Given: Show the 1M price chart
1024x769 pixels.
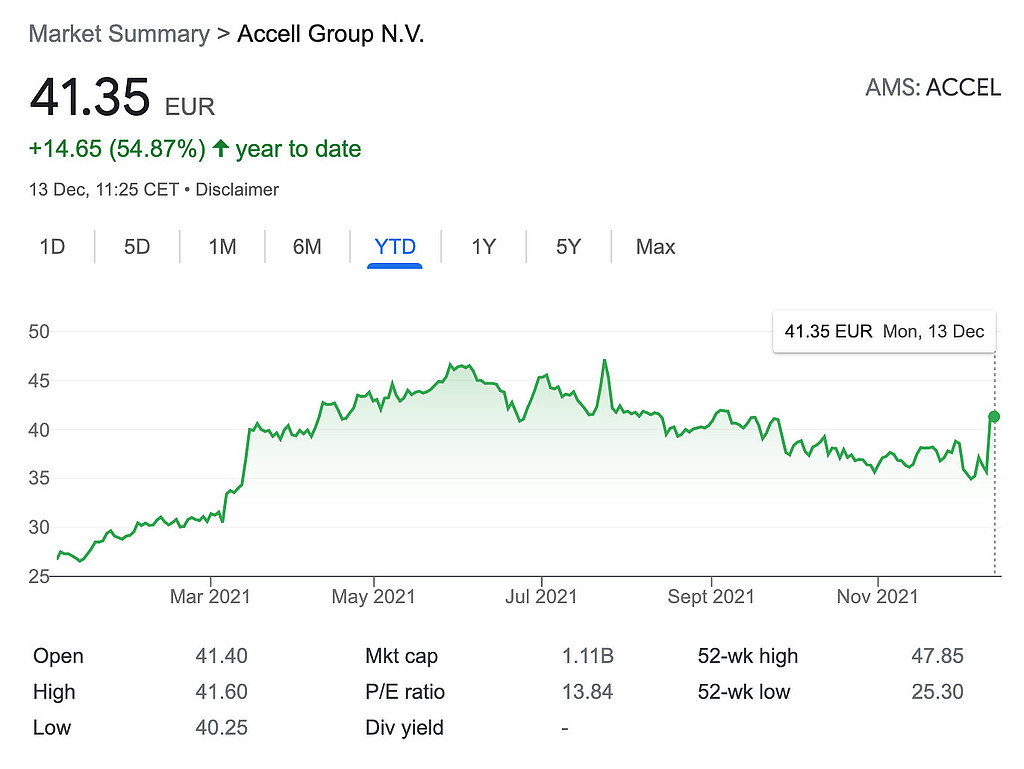Looking at the screenshot, I should 222,247.
